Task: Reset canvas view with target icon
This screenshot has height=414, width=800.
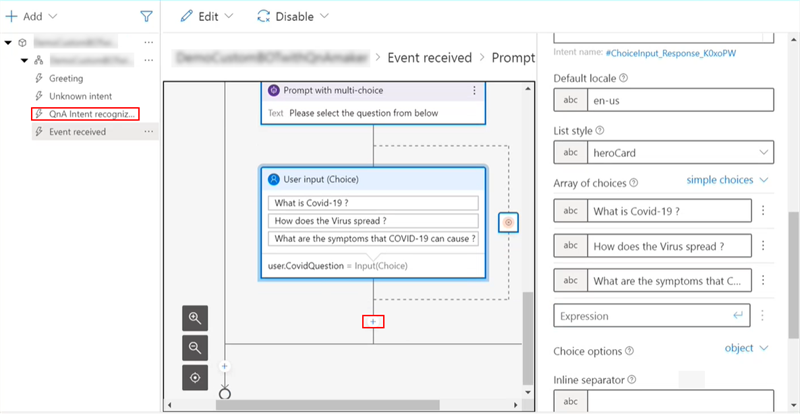Action: (x=195, y=378)
